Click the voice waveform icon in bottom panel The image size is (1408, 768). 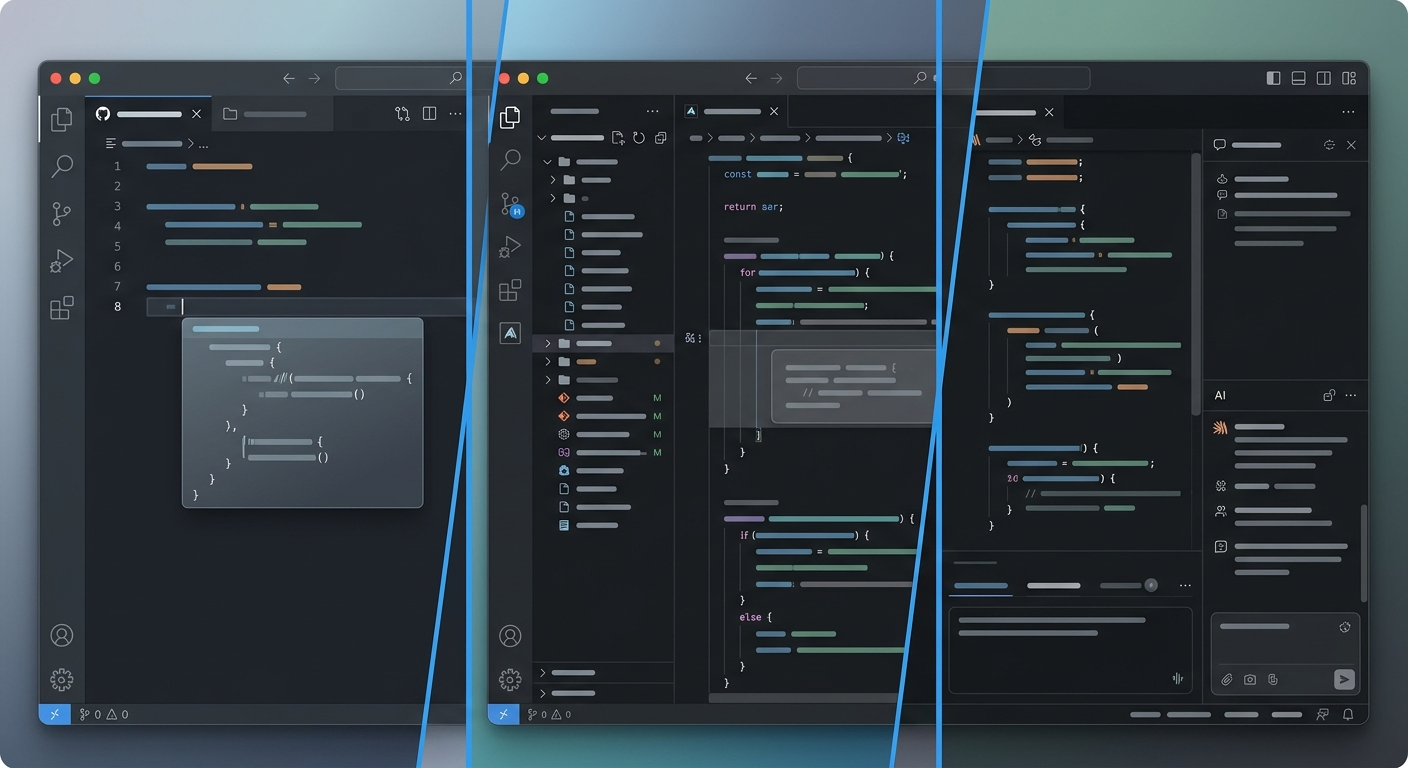[x=1178, y=679]
